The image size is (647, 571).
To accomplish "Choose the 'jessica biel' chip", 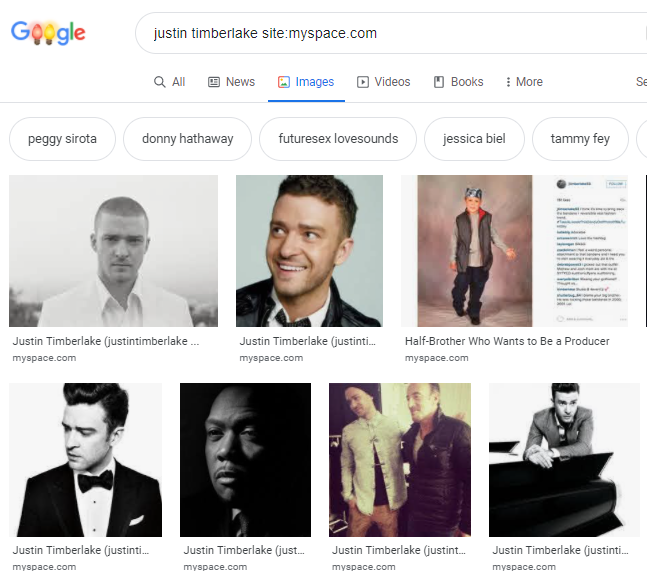I will click(474, 139).
